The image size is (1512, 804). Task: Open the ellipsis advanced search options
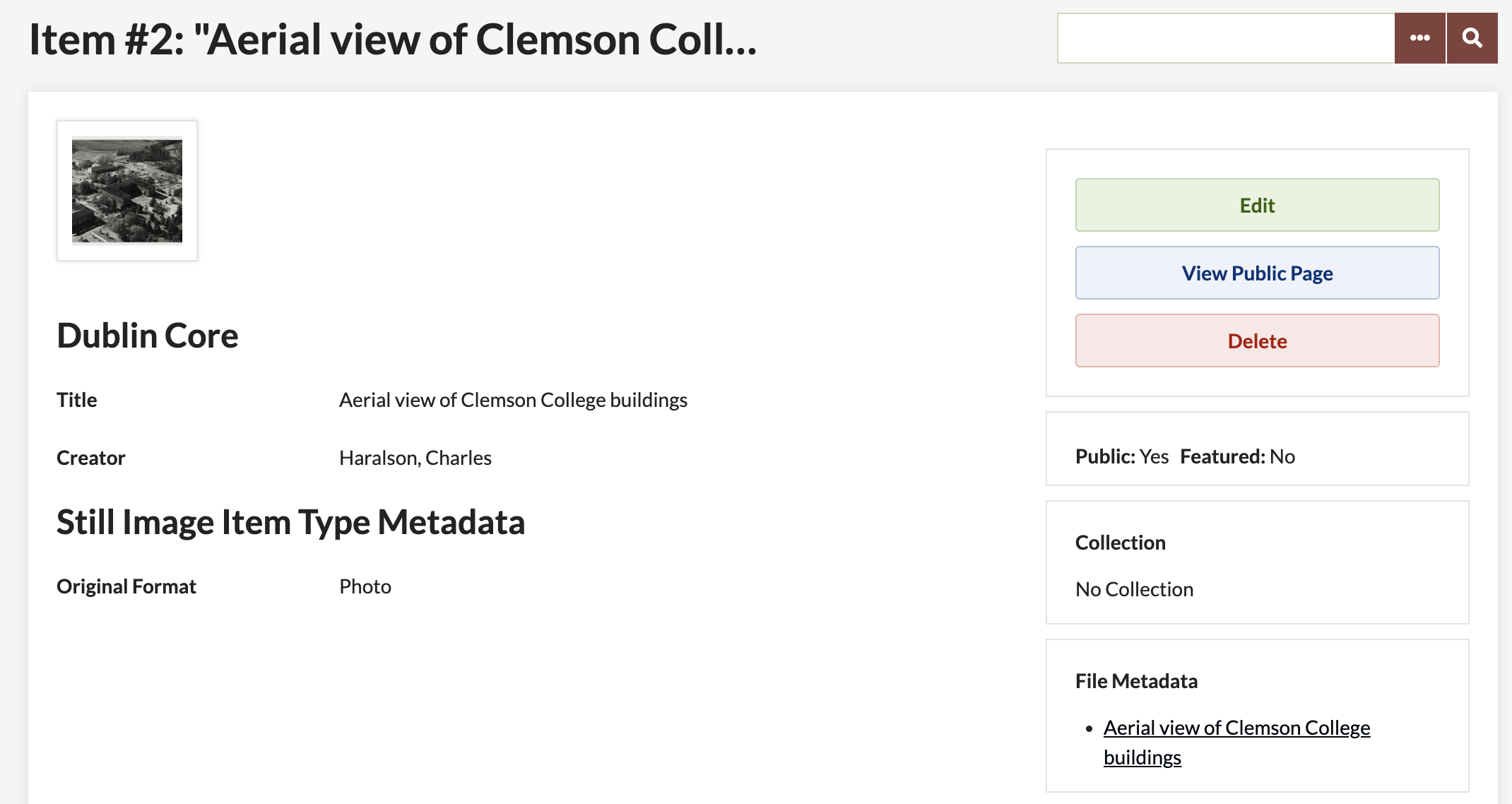point(1419,38)
